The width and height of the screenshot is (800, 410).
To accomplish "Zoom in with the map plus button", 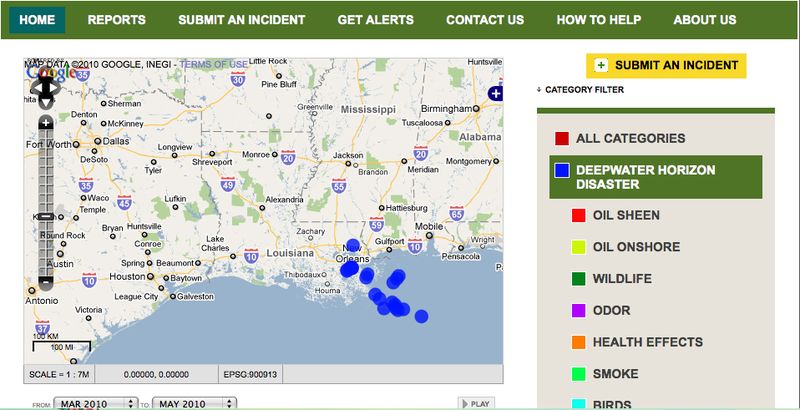I will tap(46, 123).
